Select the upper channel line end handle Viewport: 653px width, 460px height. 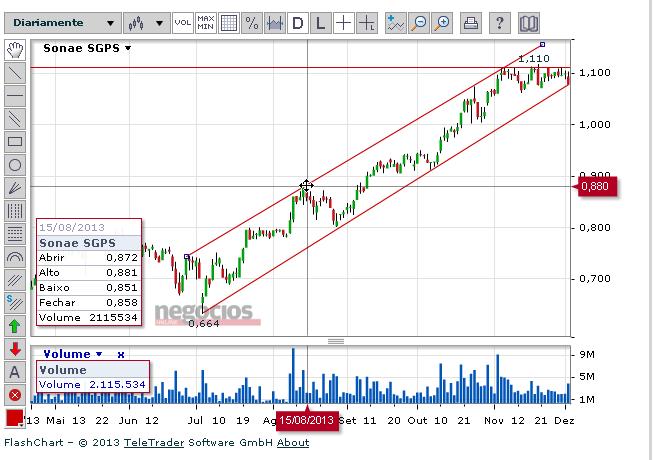coord(542,44)
